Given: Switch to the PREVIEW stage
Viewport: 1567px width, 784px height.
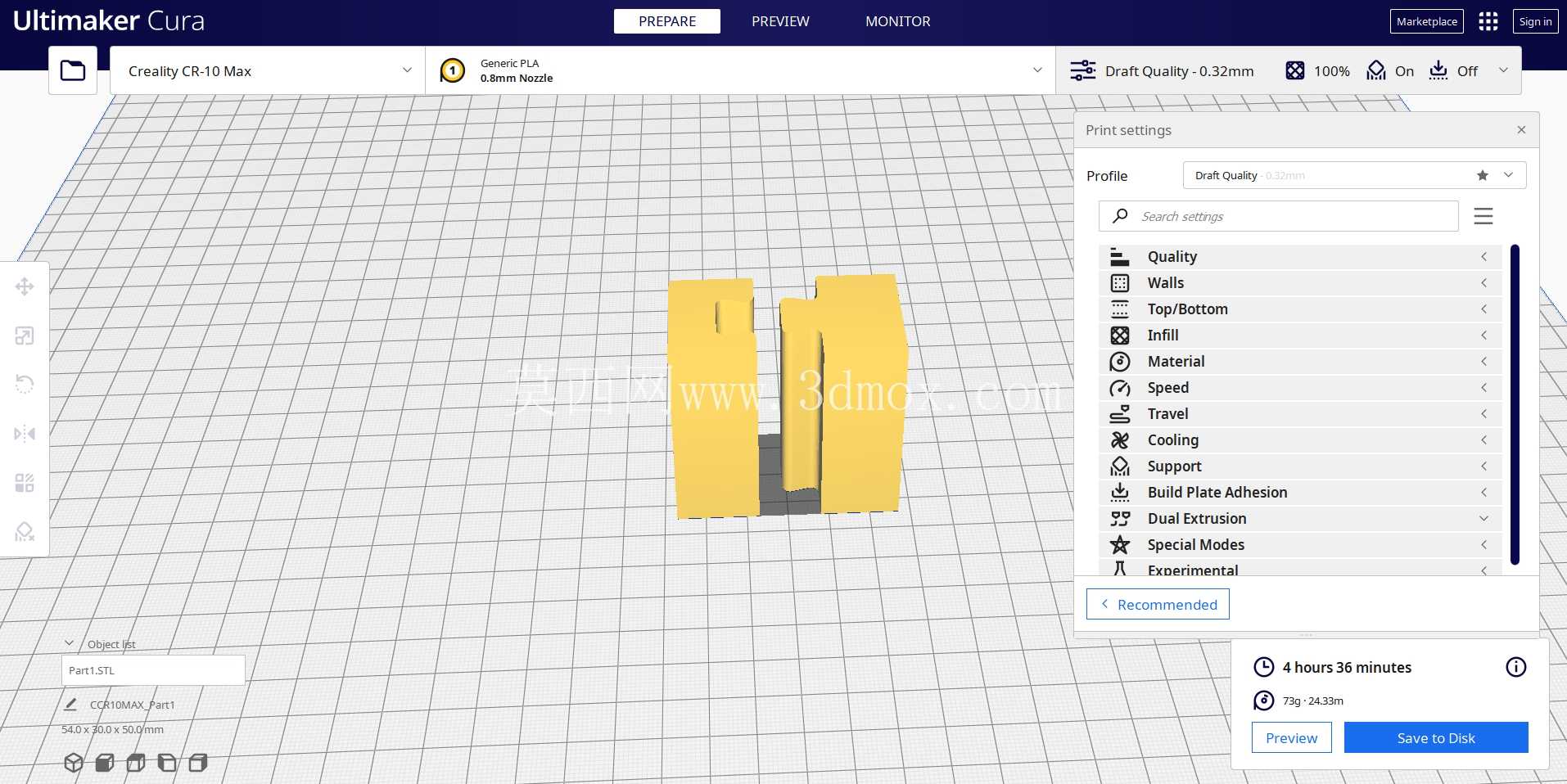Looking at the screenshot, I should pos(780,21).
